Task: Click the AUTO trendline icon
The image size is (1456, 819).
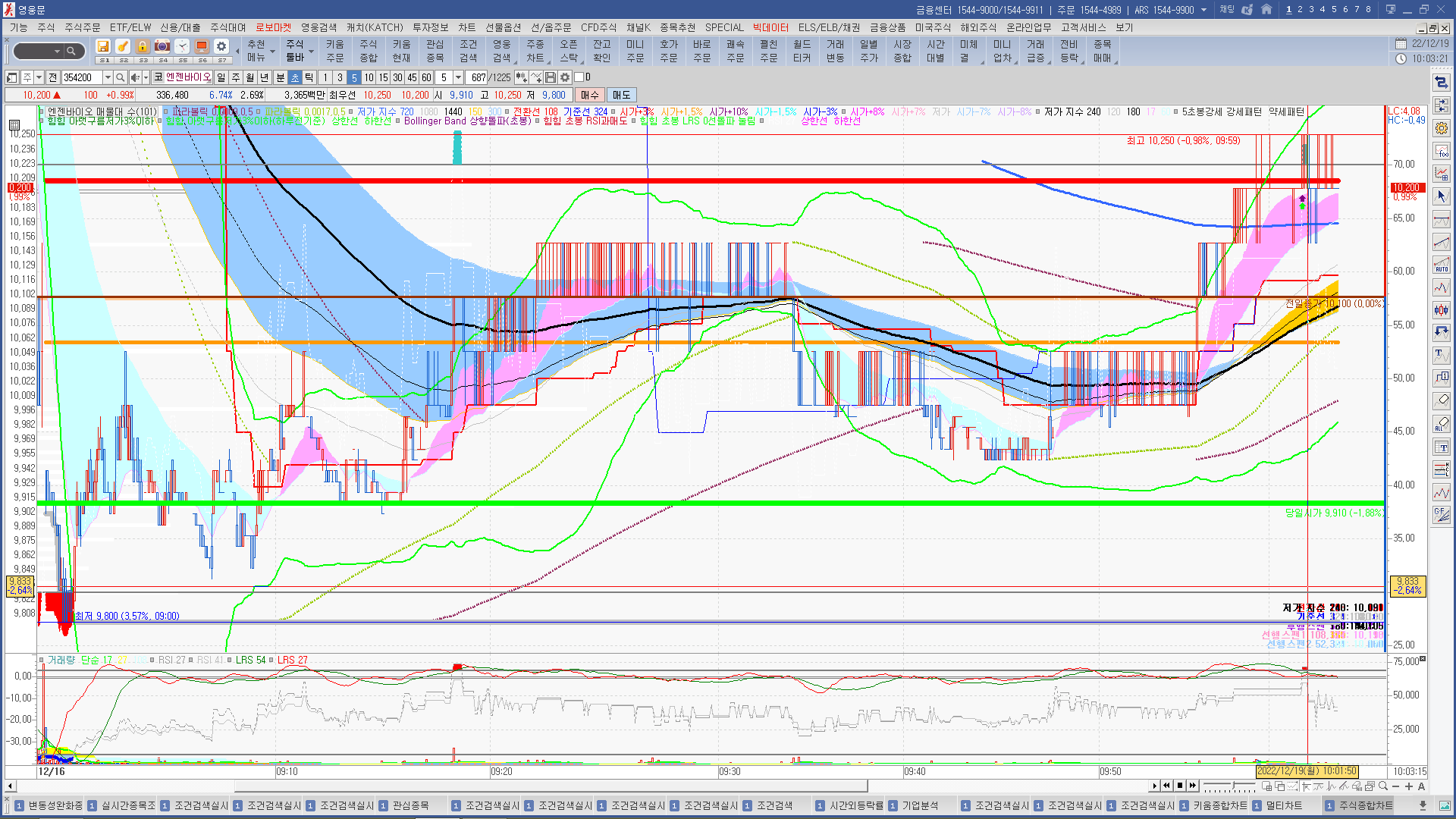Action: coord(1442,265)
